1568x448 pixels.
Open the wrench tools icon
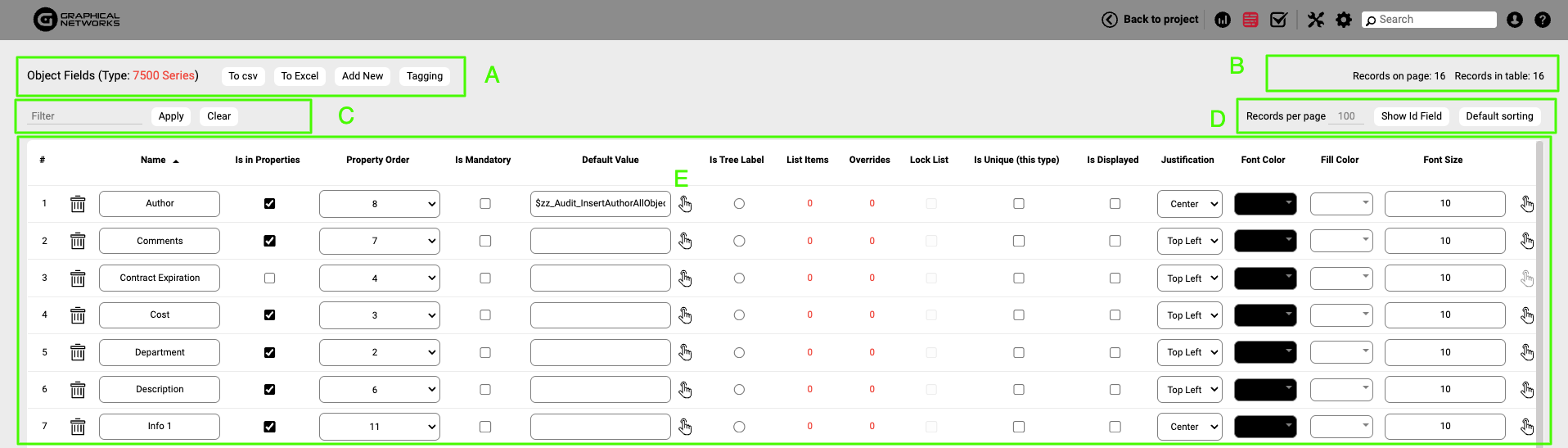click(1316, 20)
